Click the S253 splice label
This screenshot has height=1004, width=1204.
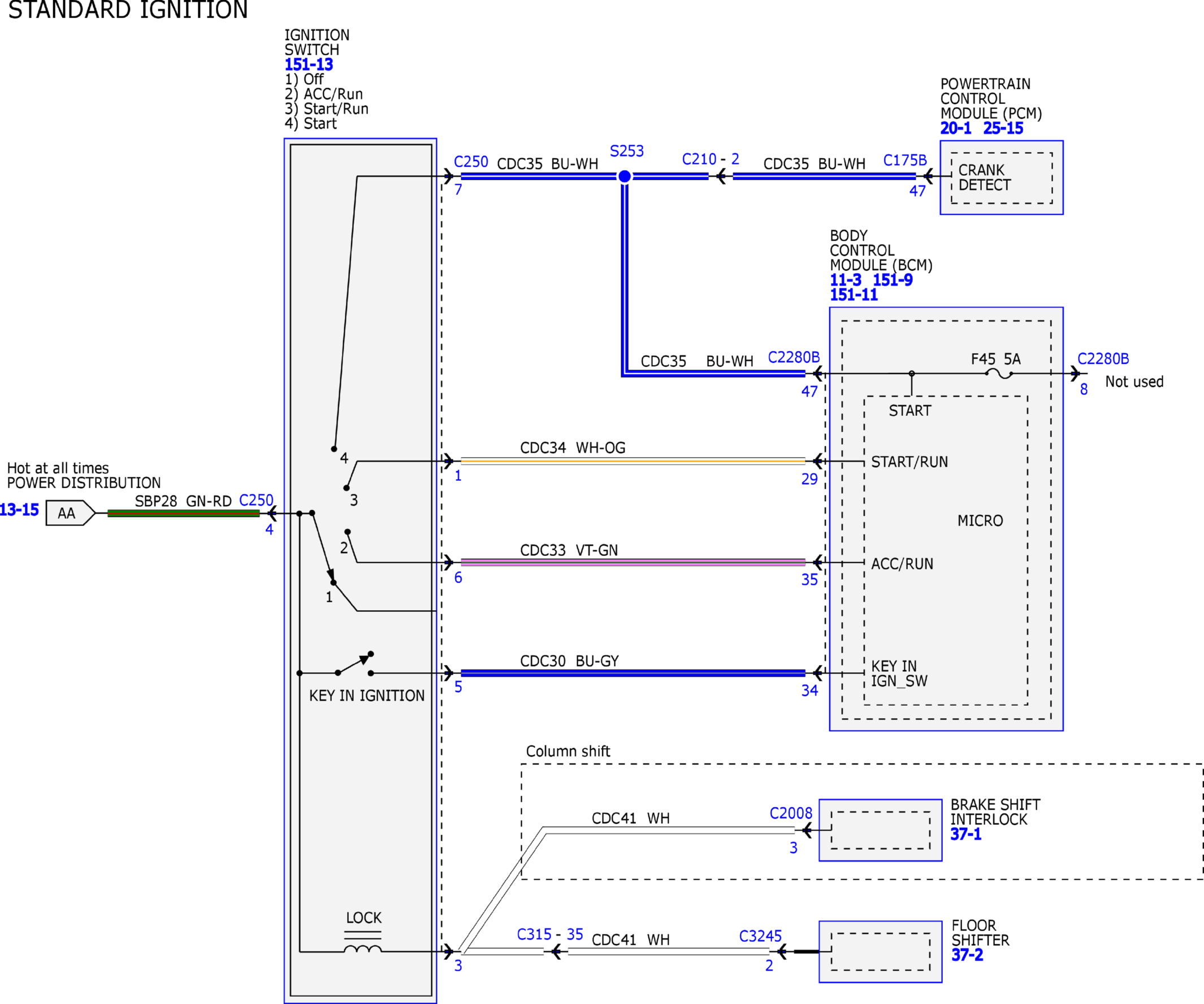627,151
